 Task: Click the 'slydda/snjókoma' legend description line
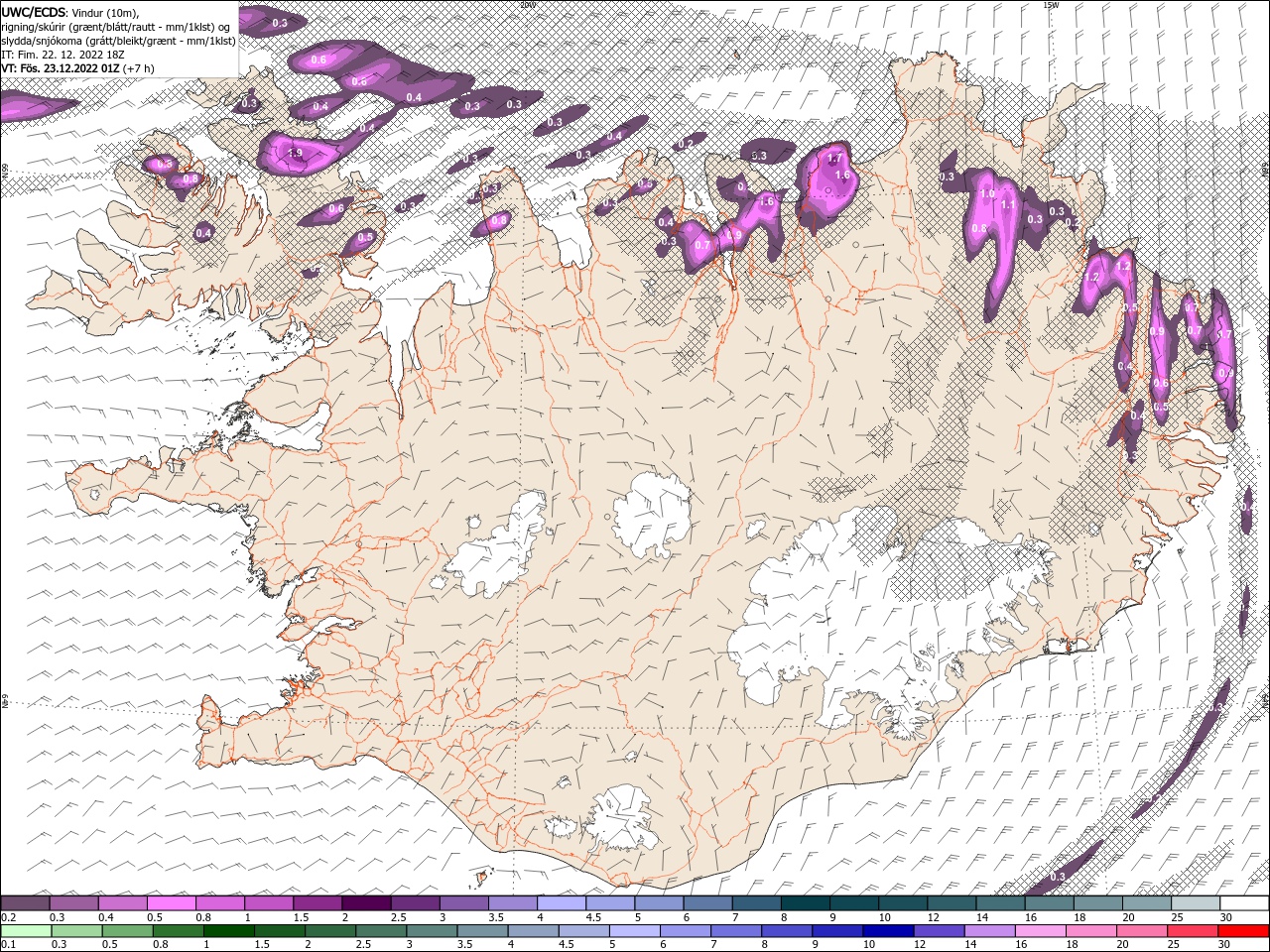118,40
